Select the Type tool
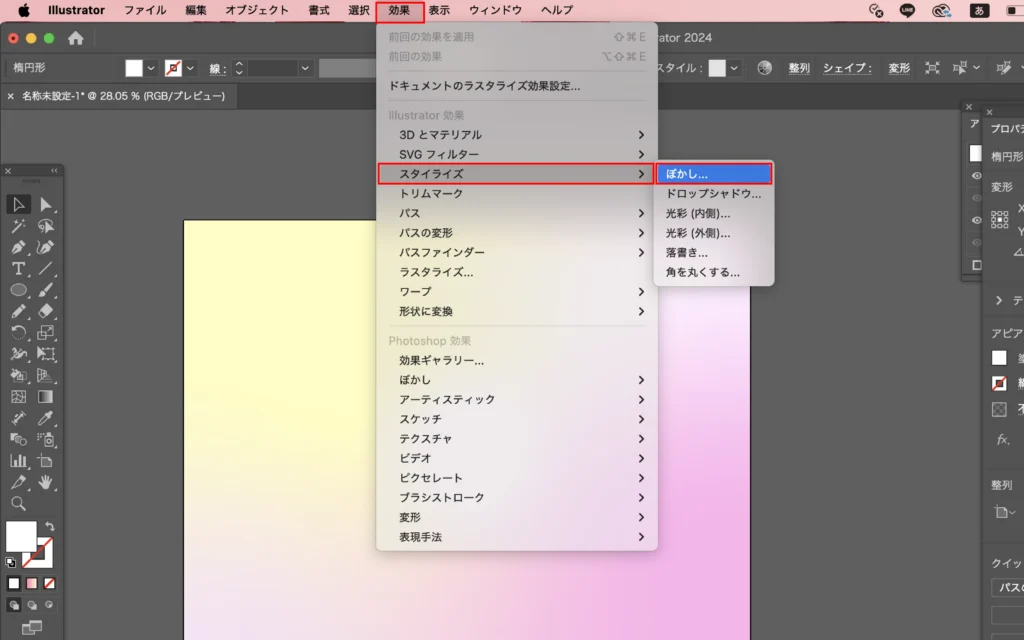The width and height of the screenshot is (1024, 640). pyautogui.click(x=19, y=268)
